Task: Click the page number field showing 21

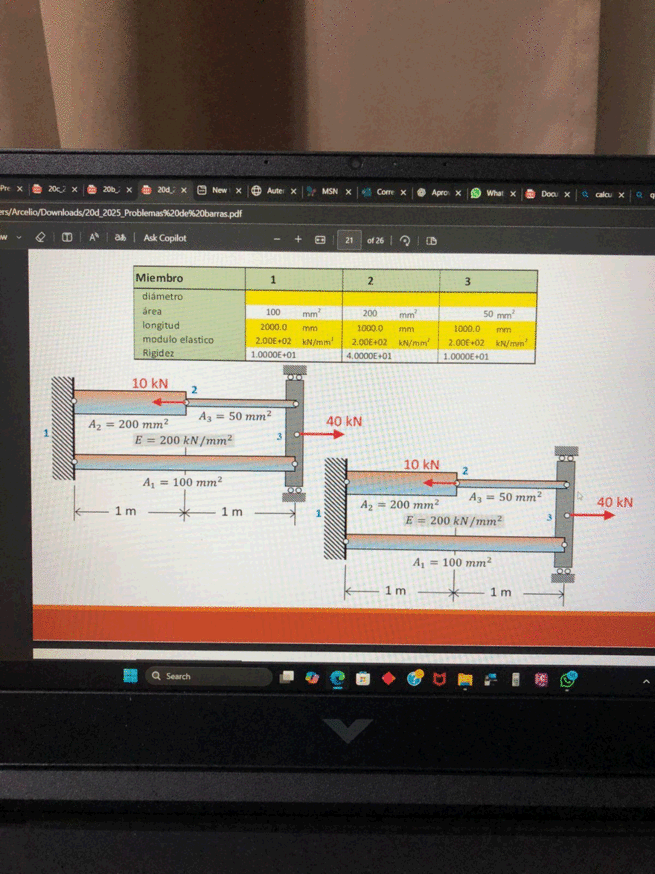Action: (349, 240)
